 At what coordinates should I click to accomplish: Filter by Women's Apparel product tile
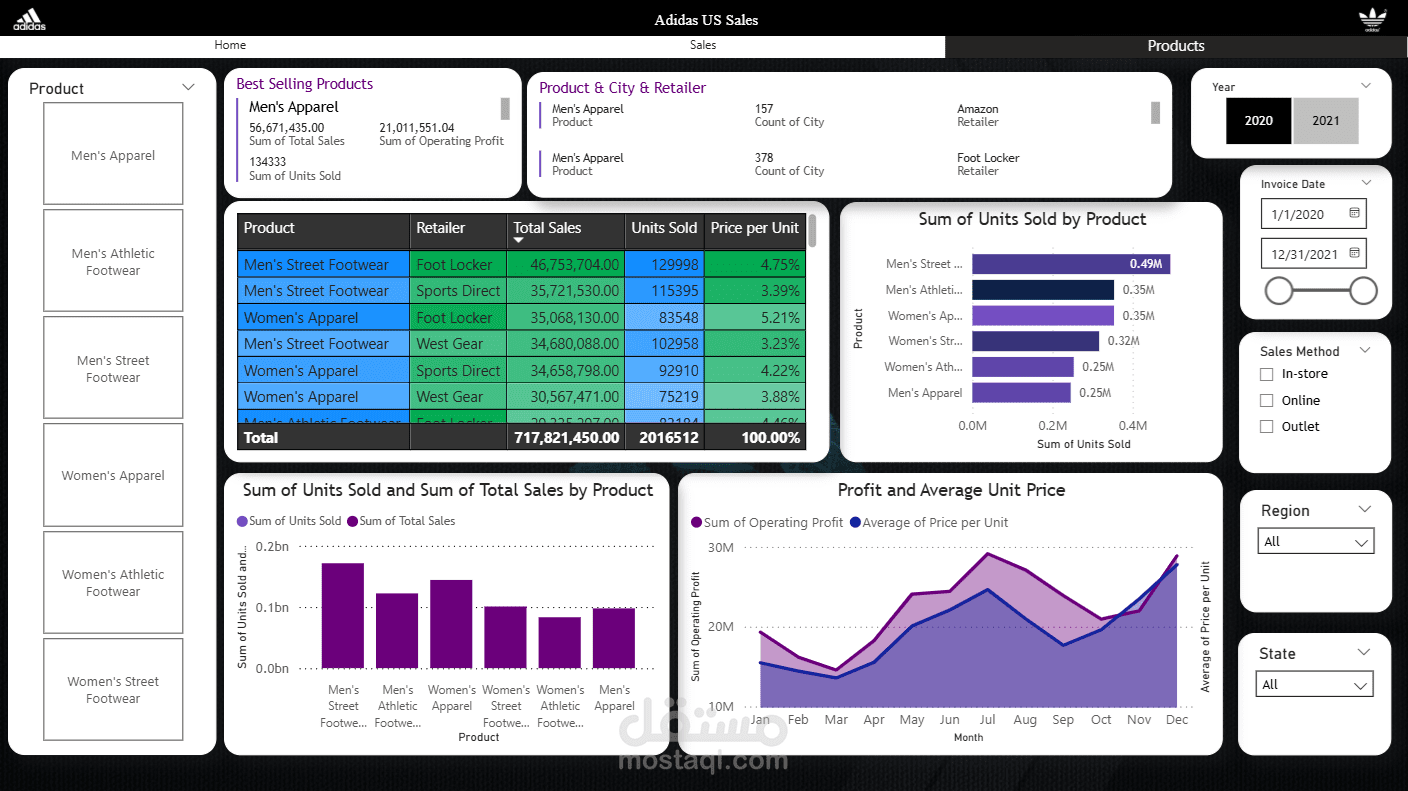coord(113,475)
